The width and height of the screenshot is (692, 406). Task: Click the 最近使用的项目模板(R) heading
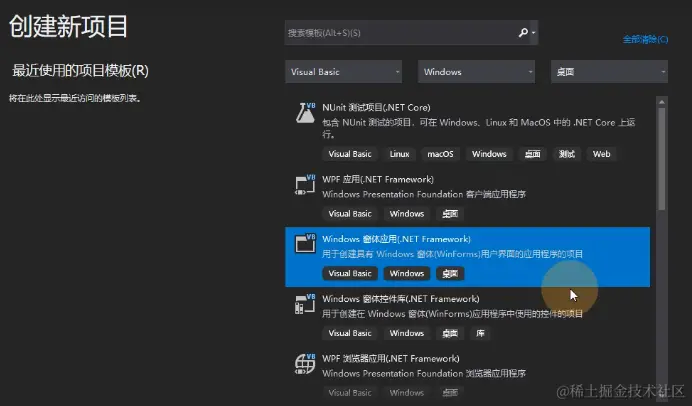80,71
